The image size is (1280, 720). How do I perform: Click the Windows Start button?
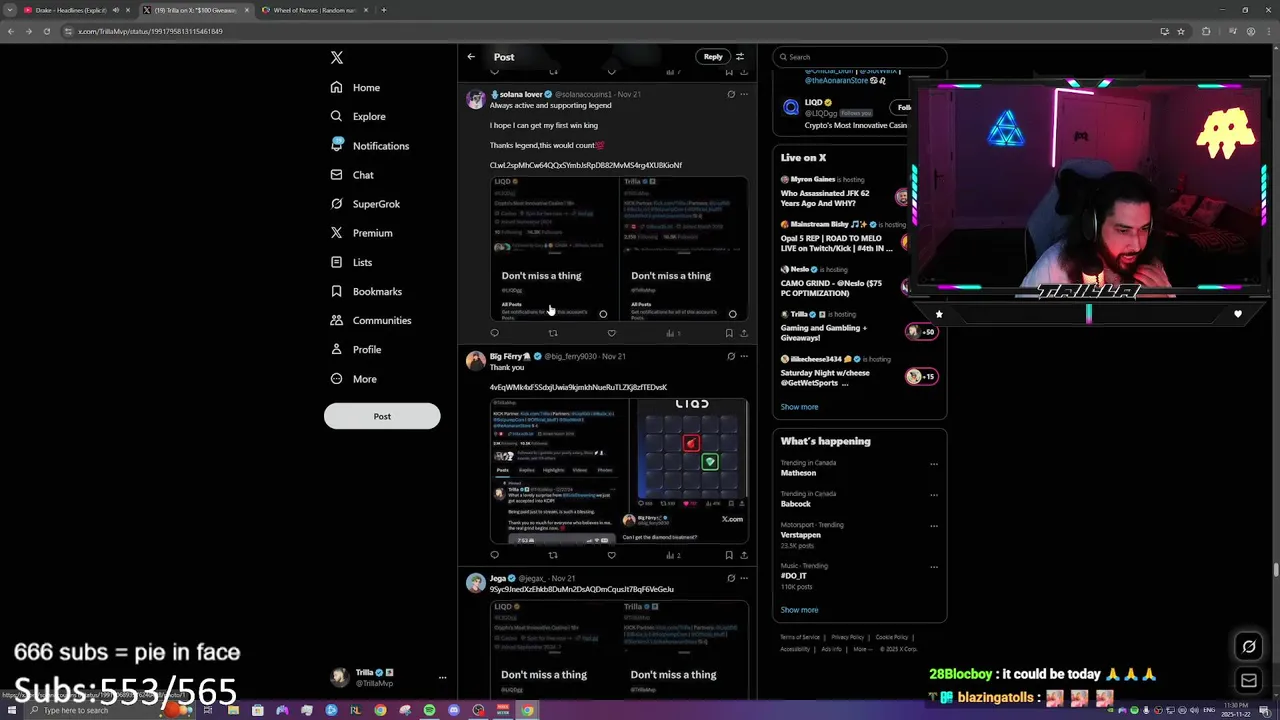pos(10,710)
